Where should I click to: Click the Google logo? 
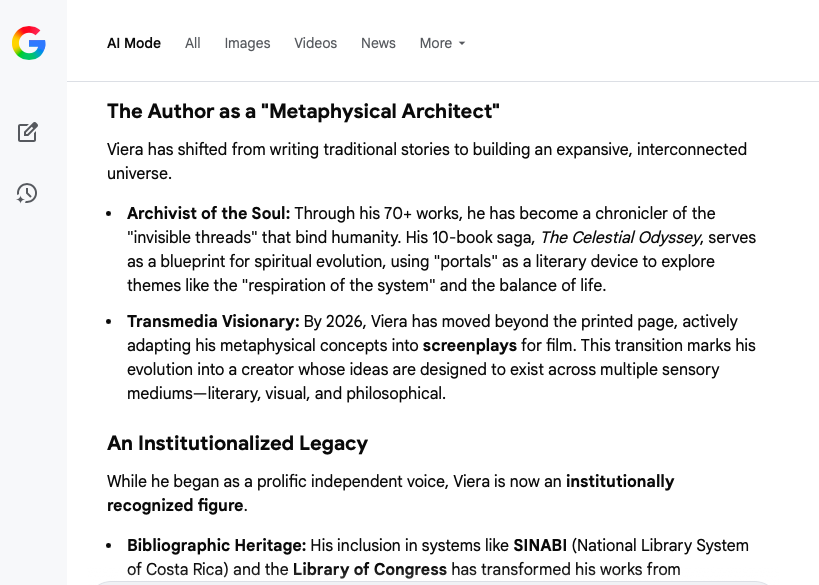29,43
